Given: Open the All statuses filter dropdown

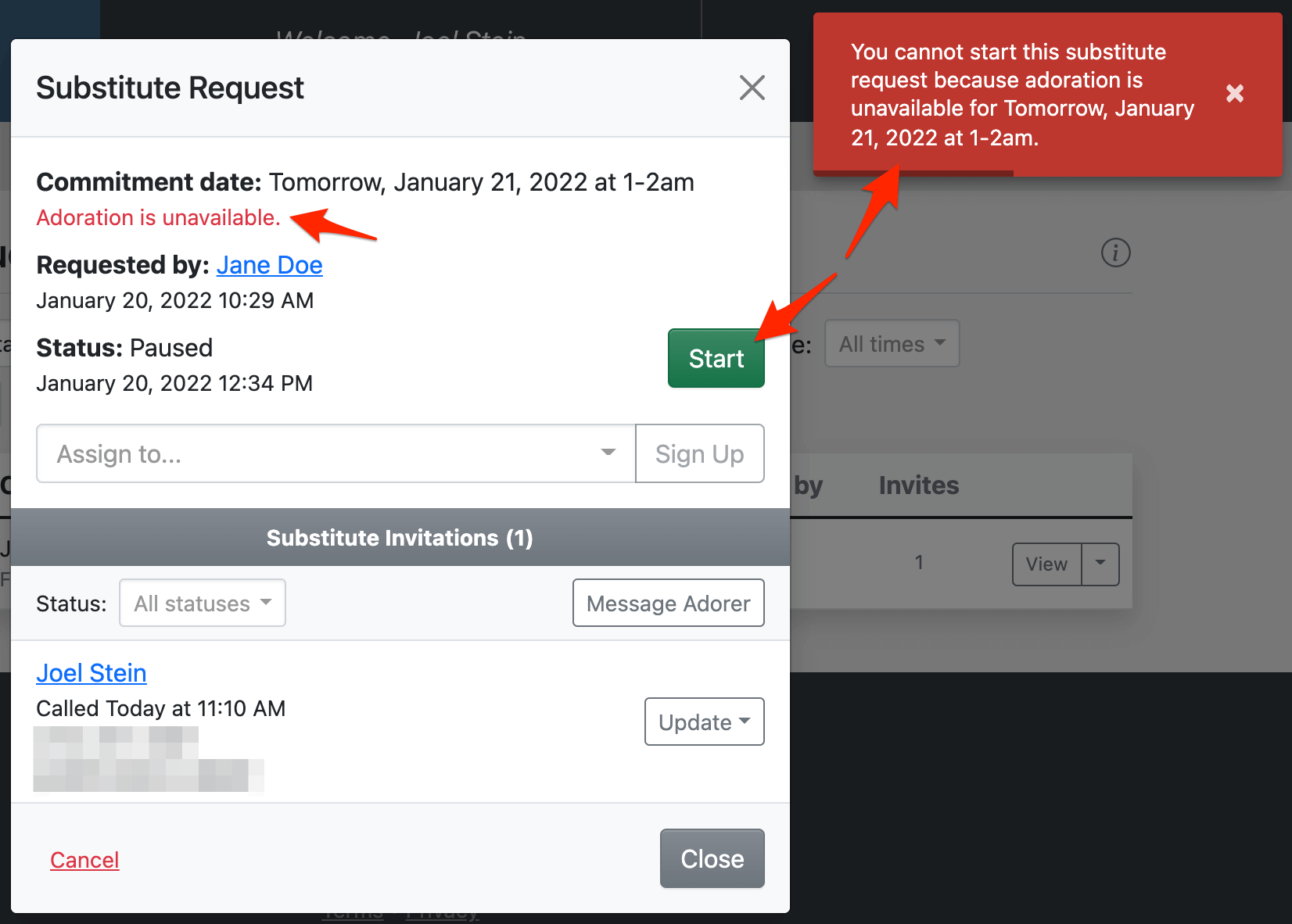Looking at the screenshot, I should tap(202, 603).
